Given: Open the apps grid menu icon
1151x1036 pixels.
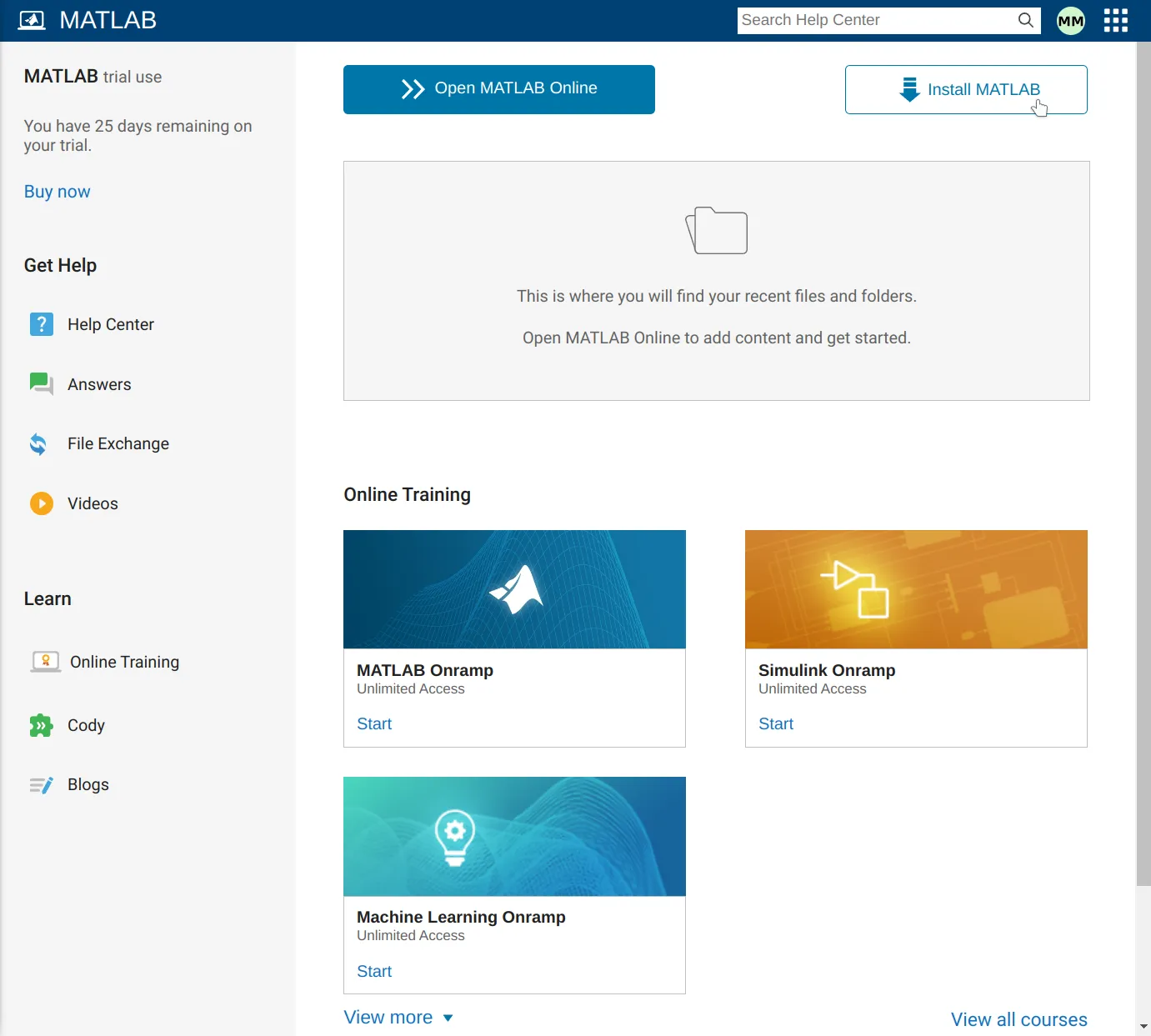Looking at the screenshot, I should tap(1115, 20).
